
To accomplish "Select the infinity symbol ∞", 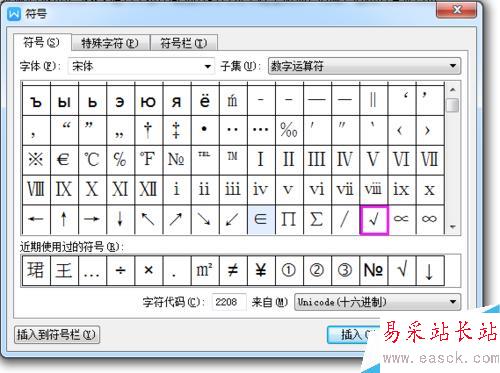I will click(x=430, y=220).
